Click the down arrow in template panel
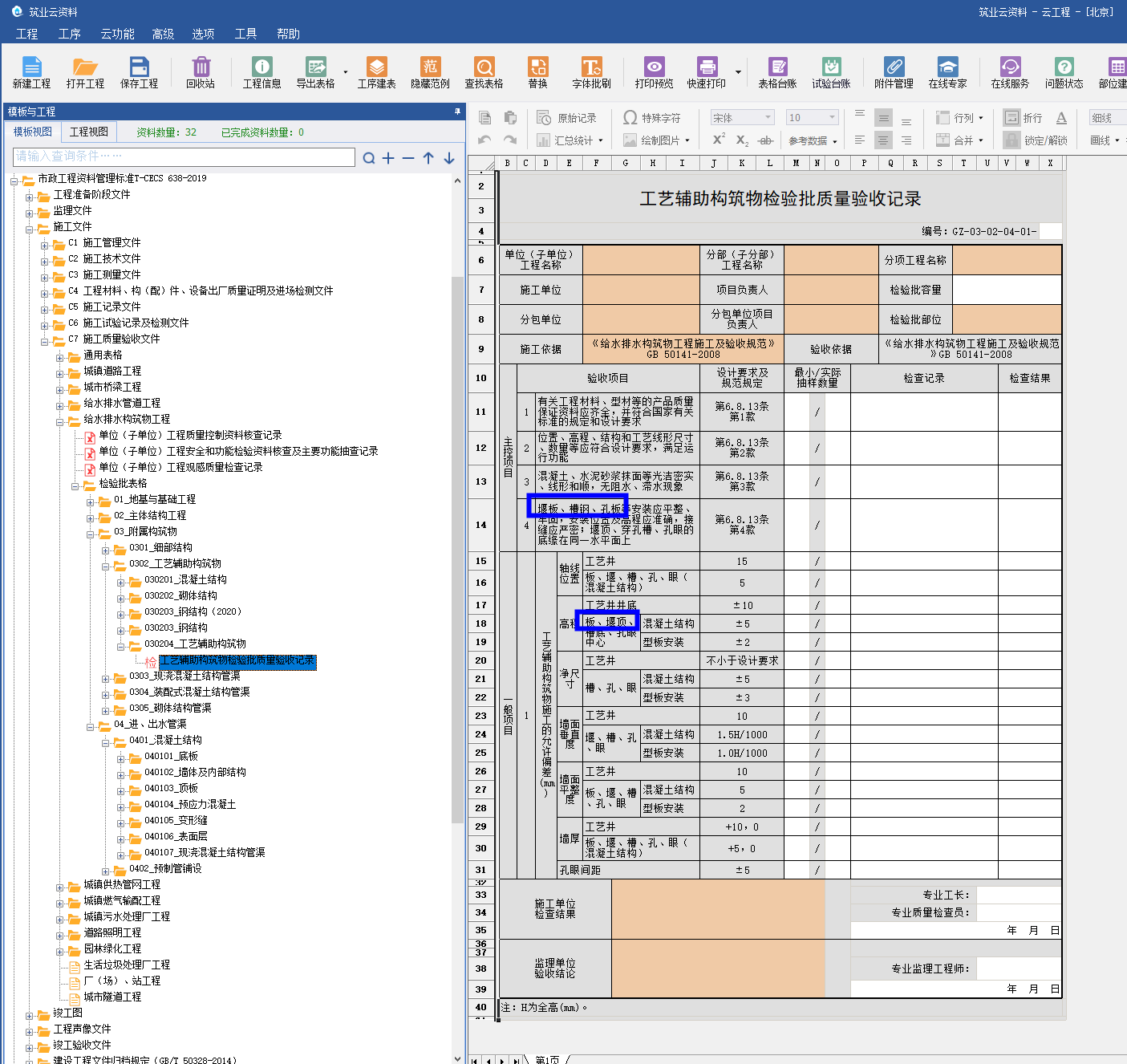 (x=449, y=158)
